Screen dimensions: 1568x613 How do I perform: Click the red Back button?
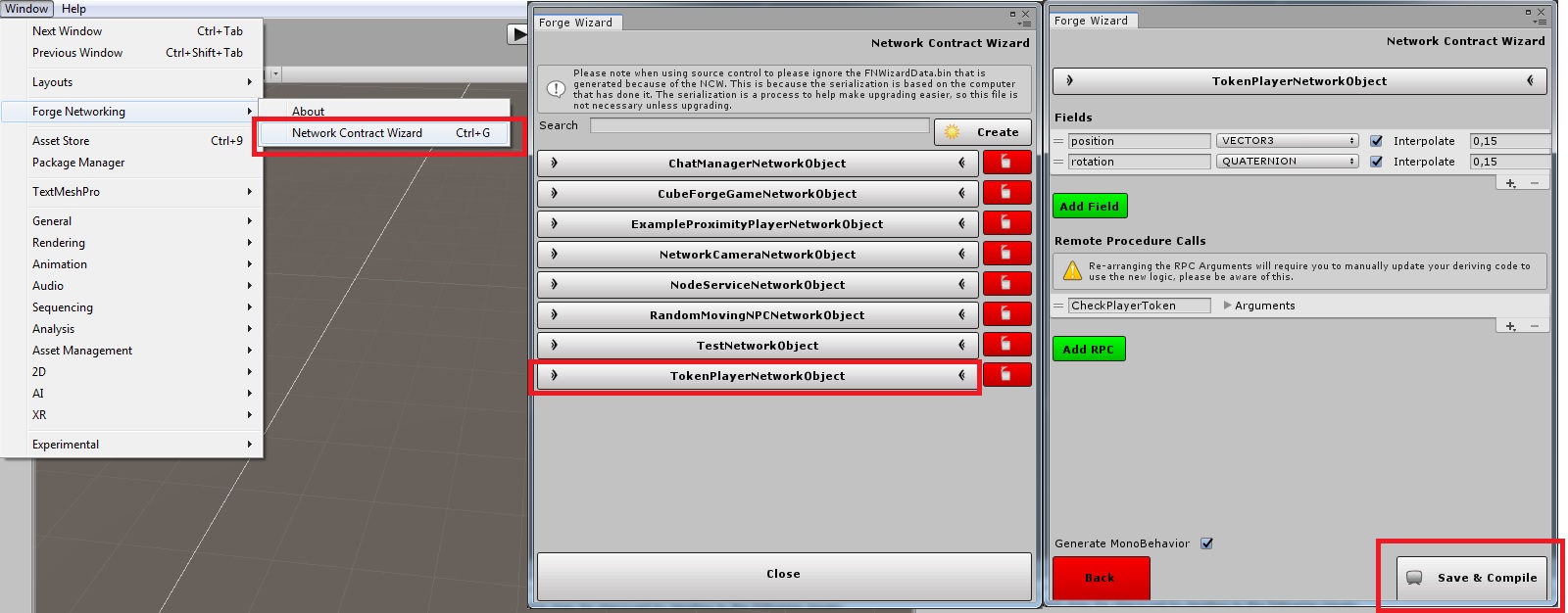[1101, 578]
